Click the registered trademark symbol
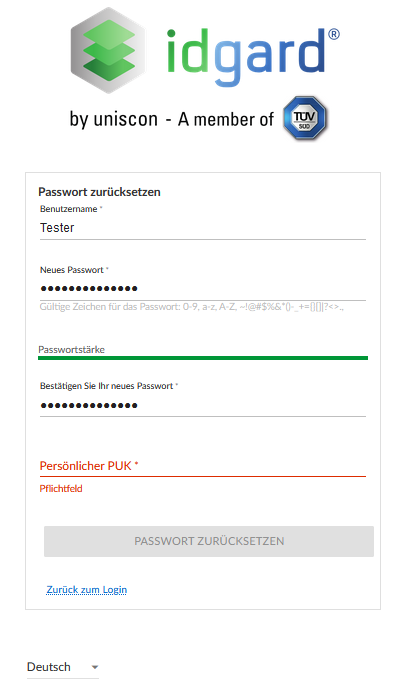The height and width of the screenshot is (689, 406). [334, 34]
